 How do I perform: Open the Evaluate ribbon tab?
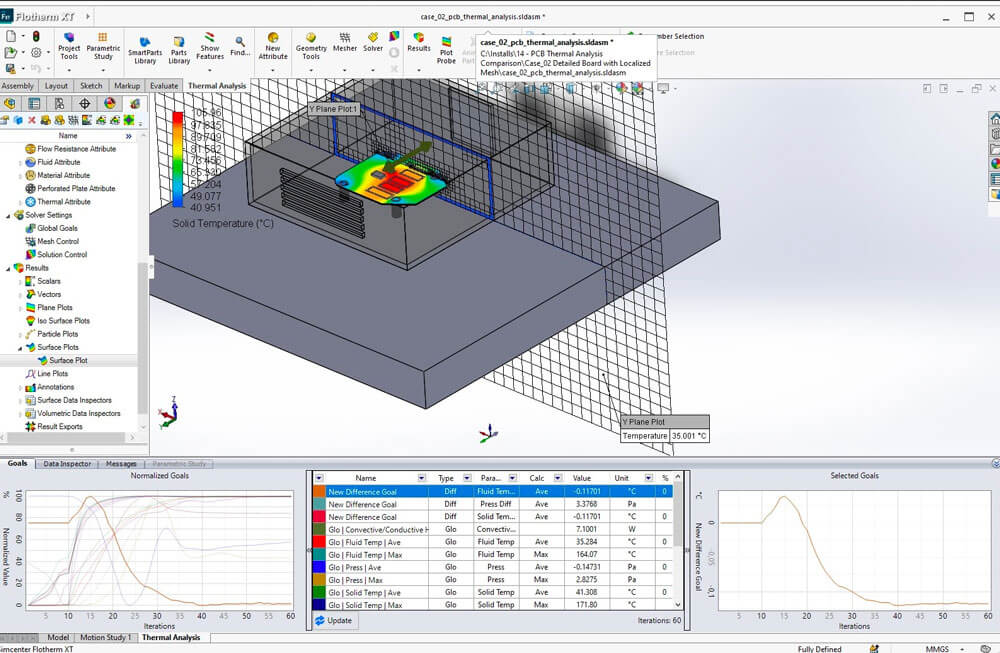click(x=164, y=85)
